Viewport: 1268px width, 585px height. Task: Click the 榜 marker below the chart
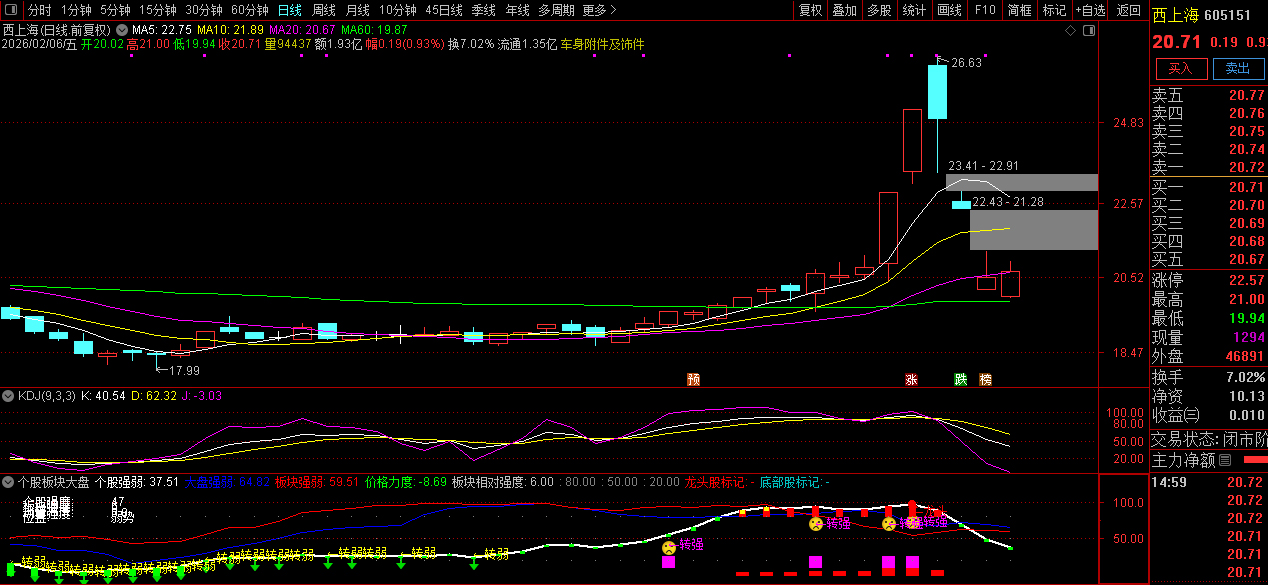[x=986, y=380]
